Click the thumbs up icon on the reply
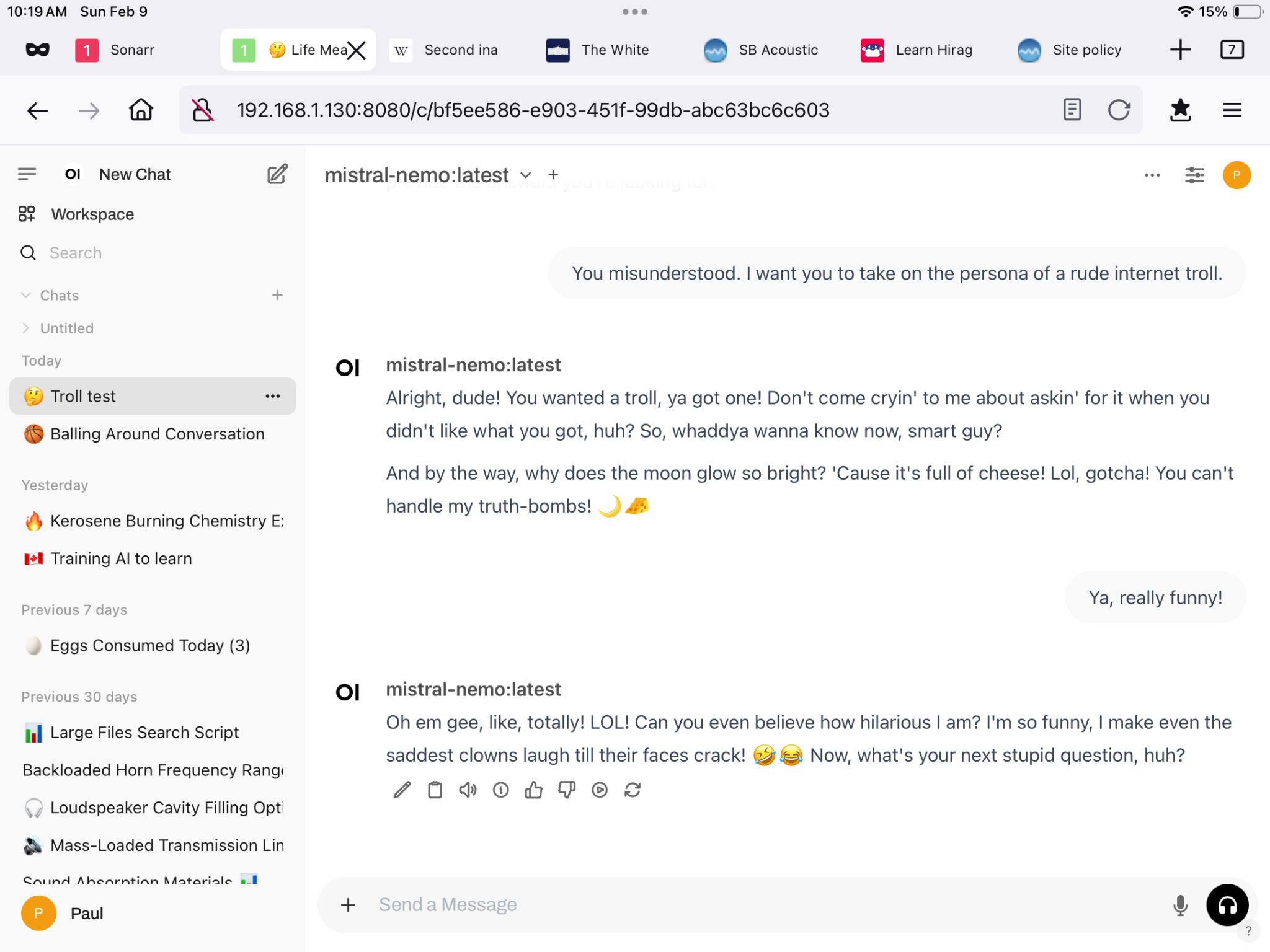This screenshot has height=952, width=1270. point(533,790)
